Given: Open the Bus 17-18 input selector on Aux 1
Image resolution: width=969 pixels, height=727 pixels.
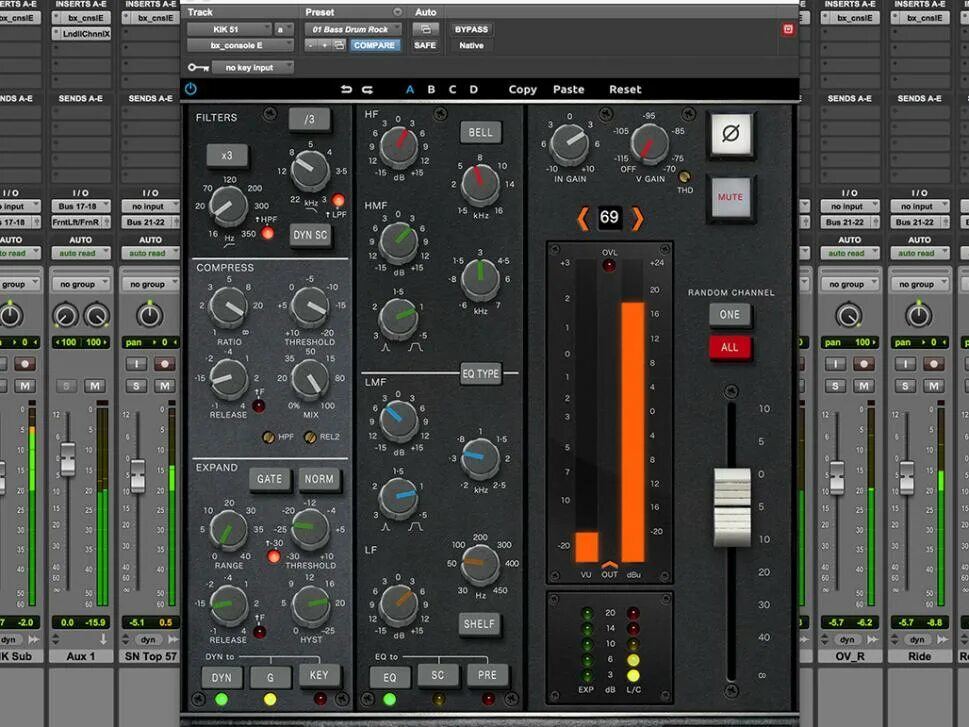Looking at the screenshot, I should click(81, 206).
